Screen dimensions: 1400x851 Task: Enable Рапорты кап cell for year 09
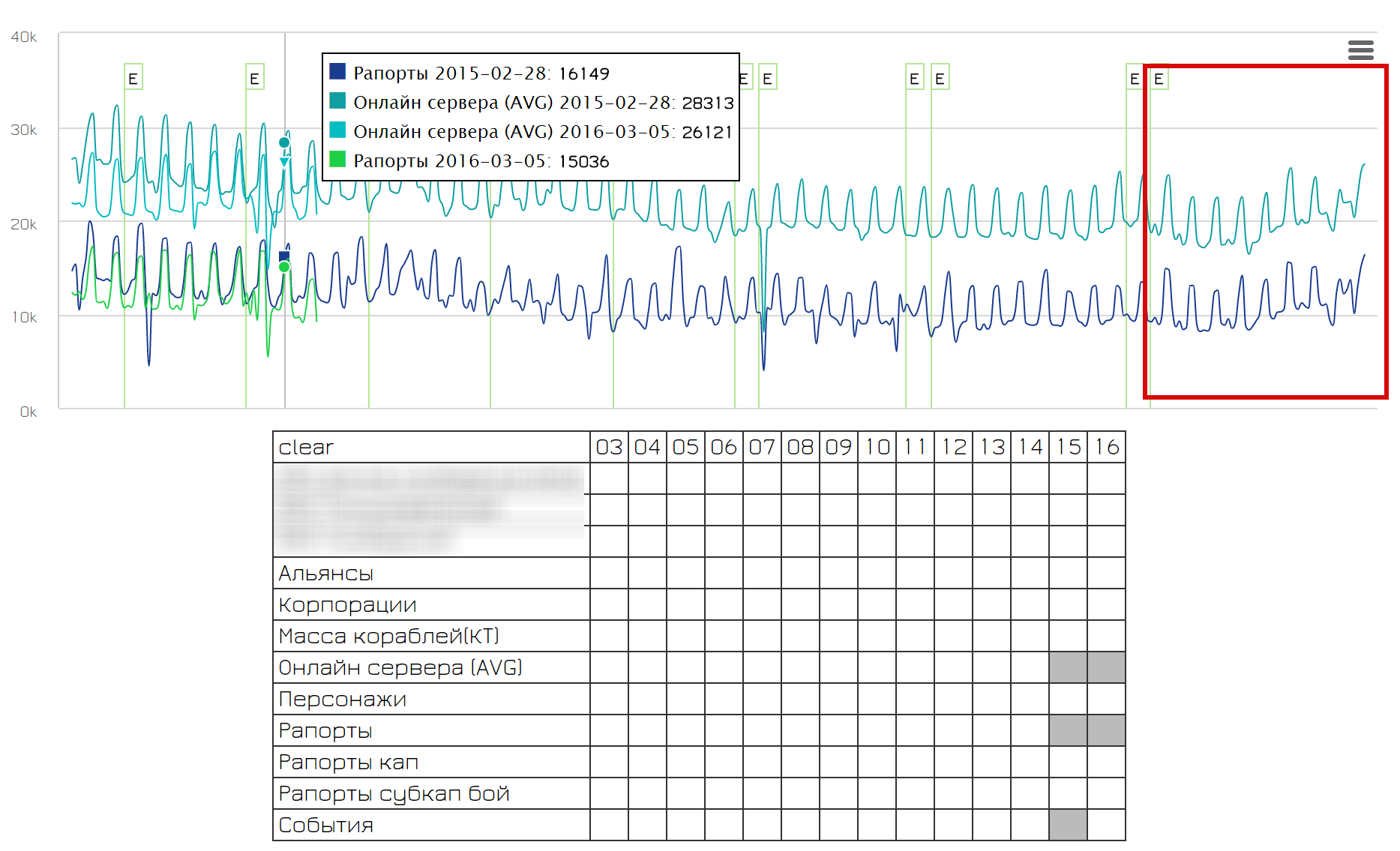[839, 762]
